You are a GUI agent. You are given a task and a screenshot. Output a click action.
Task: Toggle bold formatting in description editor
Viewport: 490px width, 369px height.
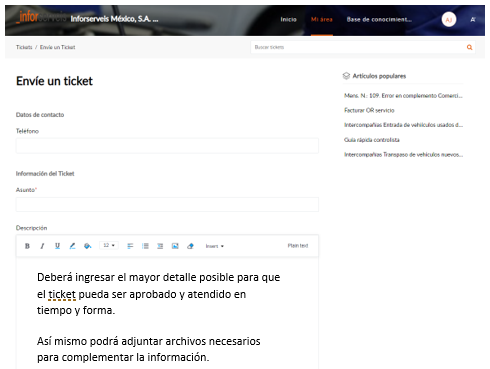pyautogui.click(x=27, y=246)
